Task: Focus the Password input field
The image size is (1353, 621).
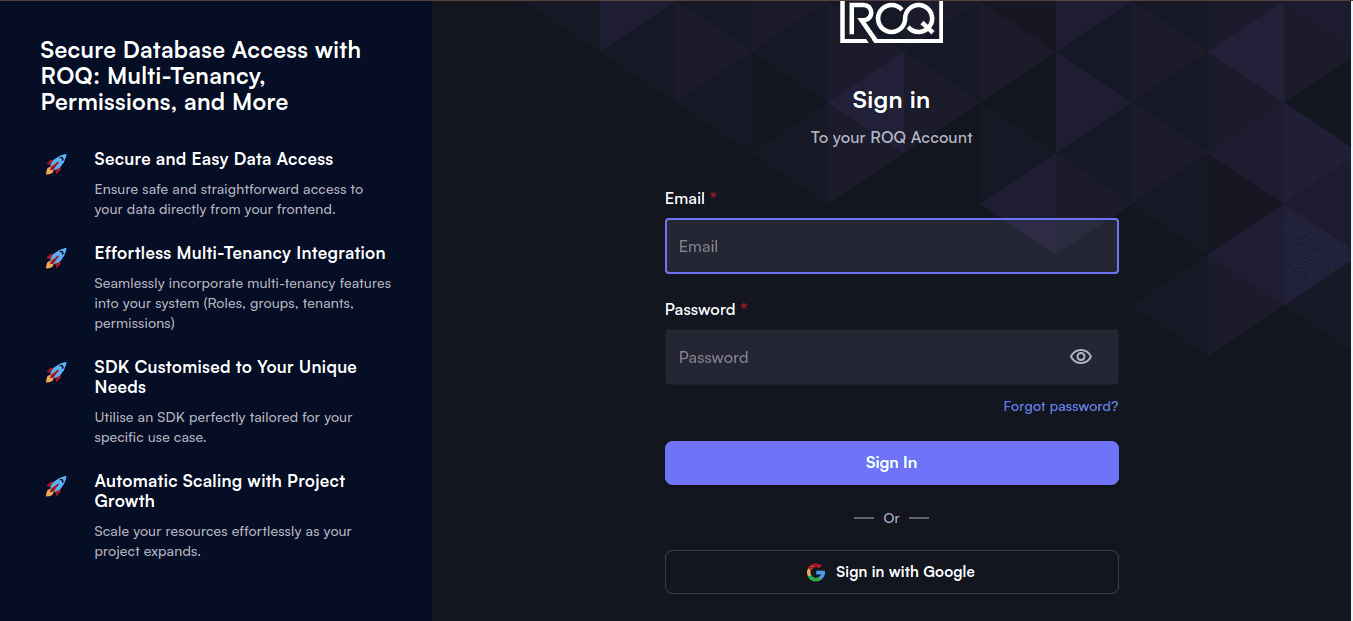Action: [x=891, y=357]
